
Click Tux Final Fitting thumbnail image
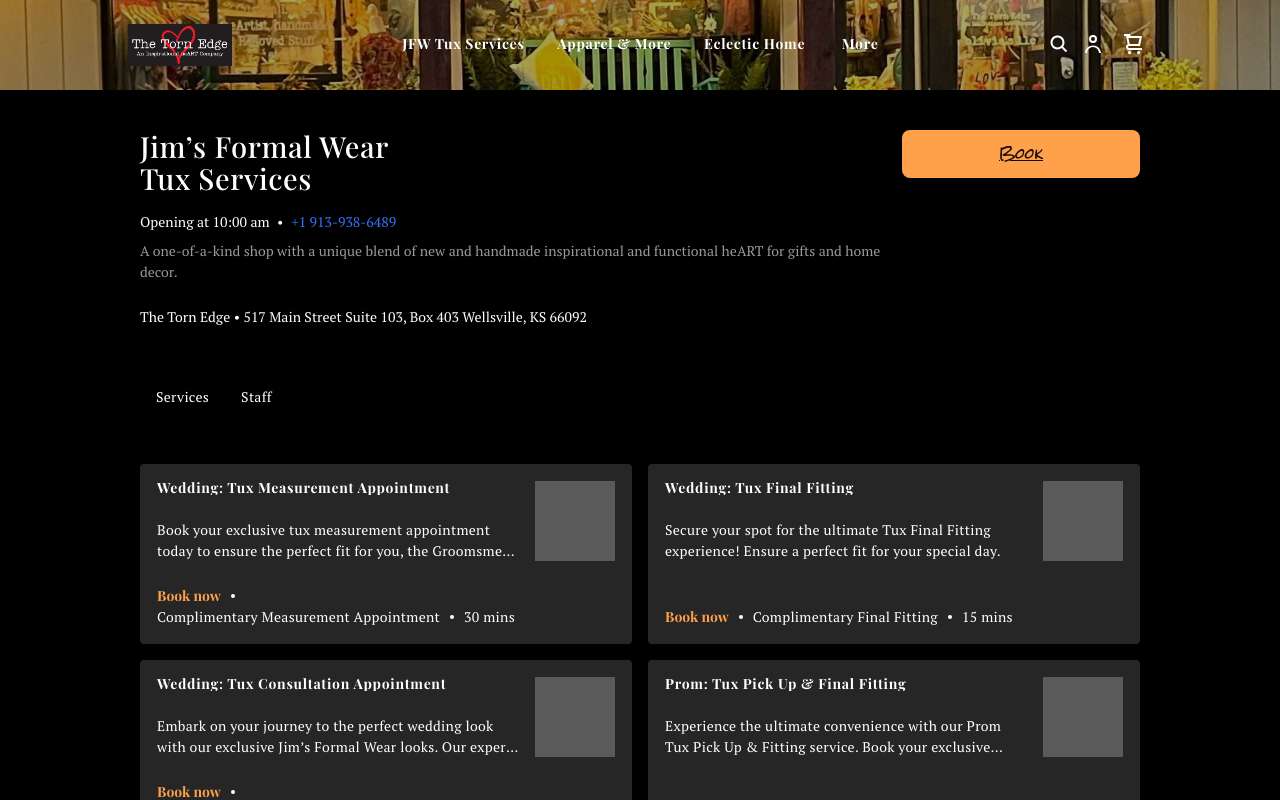point(1083,521)
